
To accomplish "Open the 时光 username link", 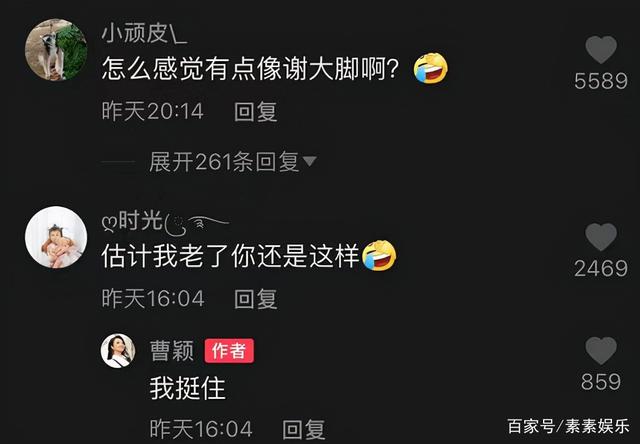I will click(x=165, y=222).
